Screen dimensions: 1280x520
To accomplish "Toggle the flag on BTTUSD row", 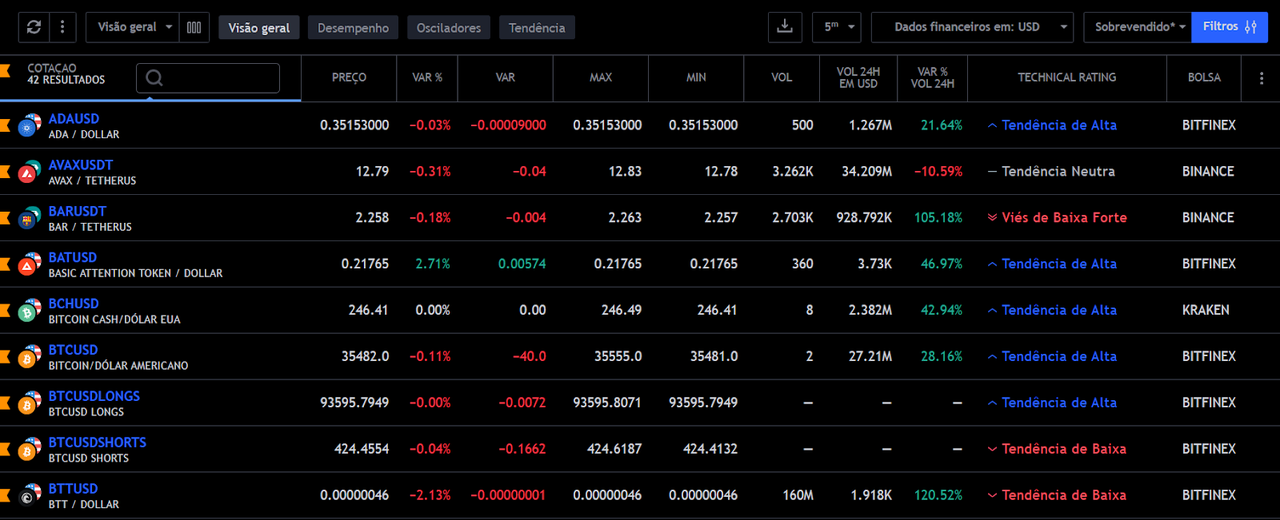I will (5, 495).
